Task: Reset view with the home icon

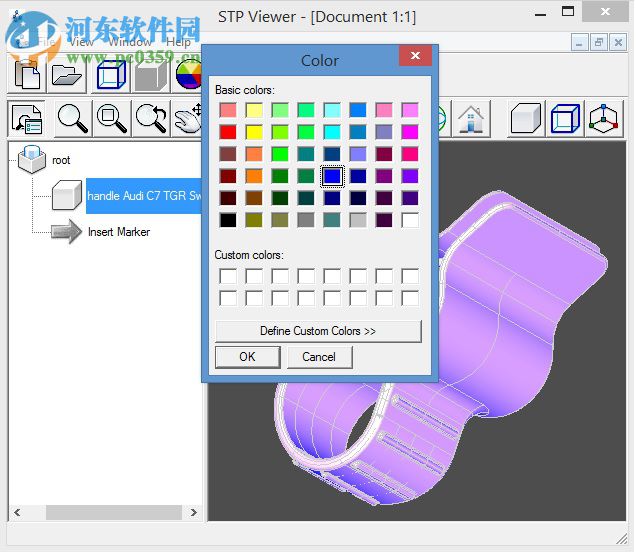Action: coord(471,119)
